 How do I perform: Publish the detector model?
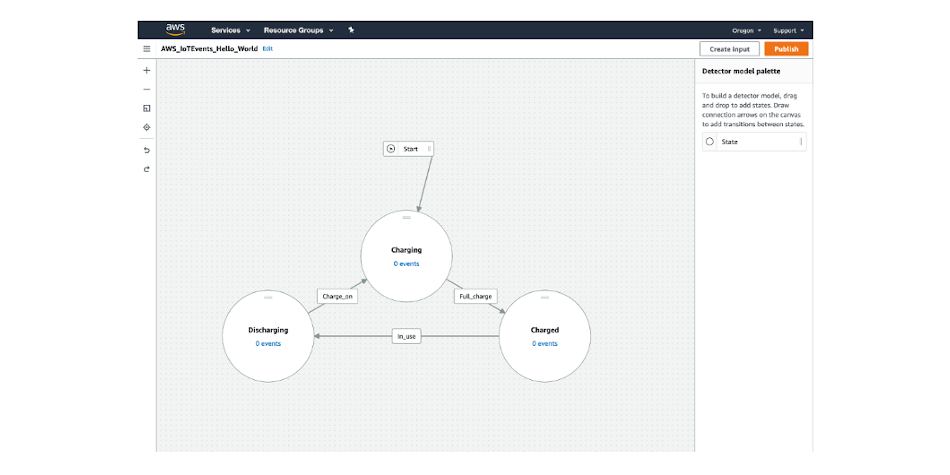click(786, 49)
